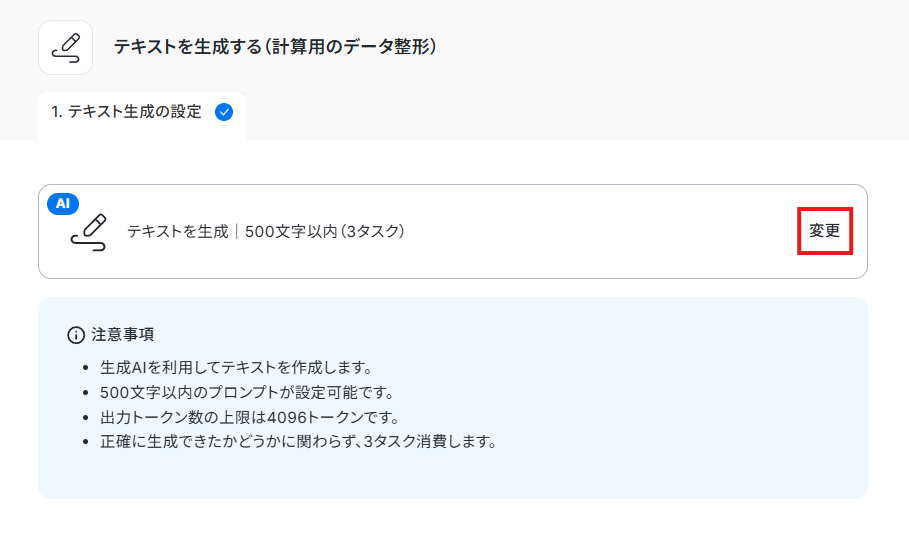Click the info circle icon next to 注意事項
The image size is (909, 533).
pos(76,335)
